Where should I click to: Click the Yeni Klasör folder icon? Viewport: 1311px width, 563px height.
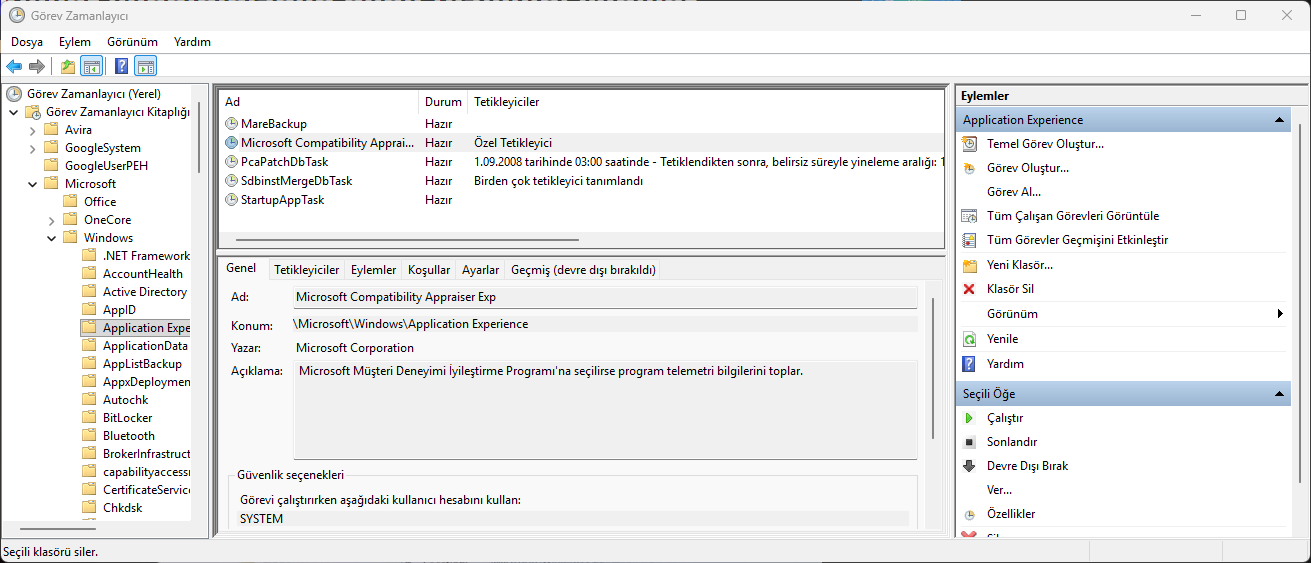(x=969, y=265)
